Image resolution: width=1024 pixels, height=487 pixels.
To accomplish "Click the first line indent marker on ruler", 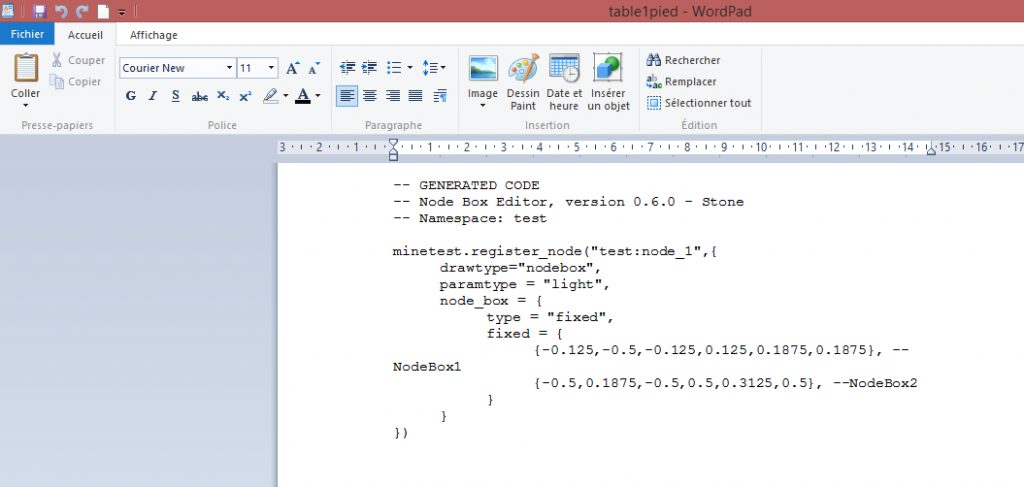I will [x=393, y=142].
